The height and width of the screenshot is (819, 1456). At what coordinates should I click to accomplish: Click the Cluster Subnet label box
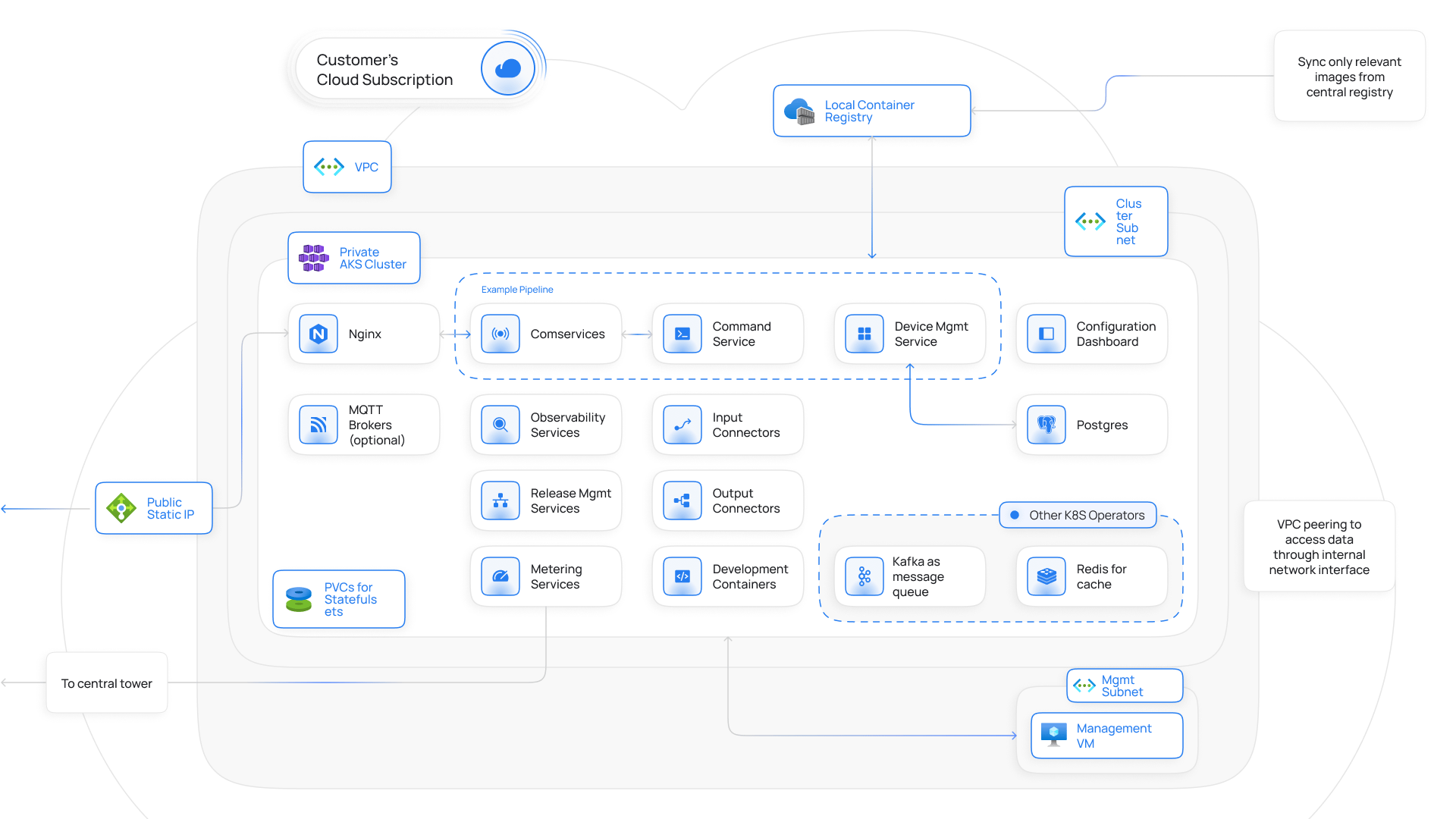[1116, 221]
